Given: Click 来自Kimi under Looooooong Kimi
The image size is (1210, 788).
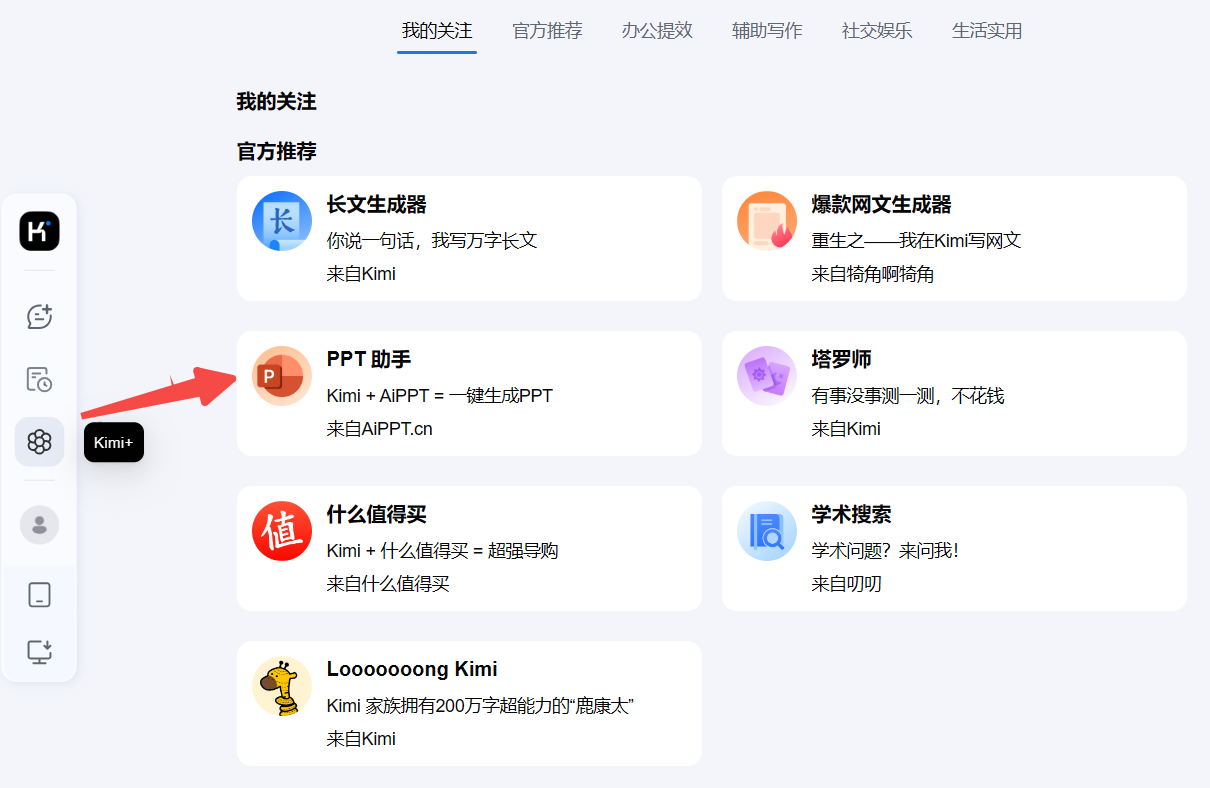Looking at the screenshot, I should [x=361, y=739].
